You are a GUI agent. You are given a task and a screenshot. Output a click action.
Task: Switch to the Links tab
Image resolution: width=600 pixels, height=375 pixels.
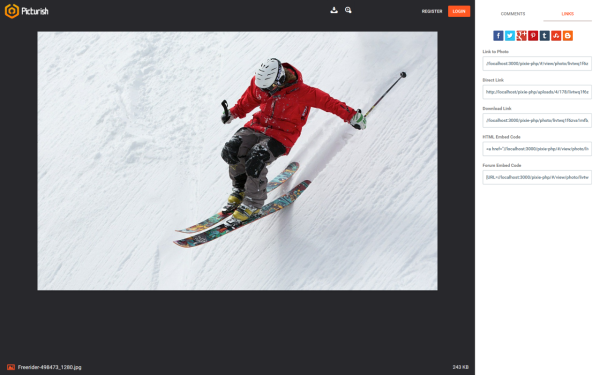click(567, 14)
